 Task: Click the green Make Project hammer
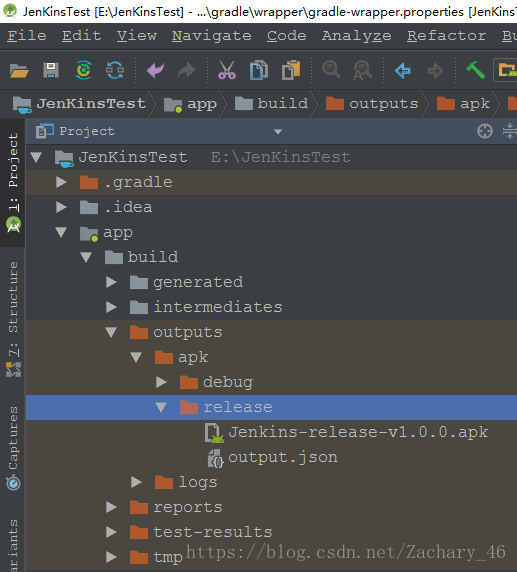point(475,70)
